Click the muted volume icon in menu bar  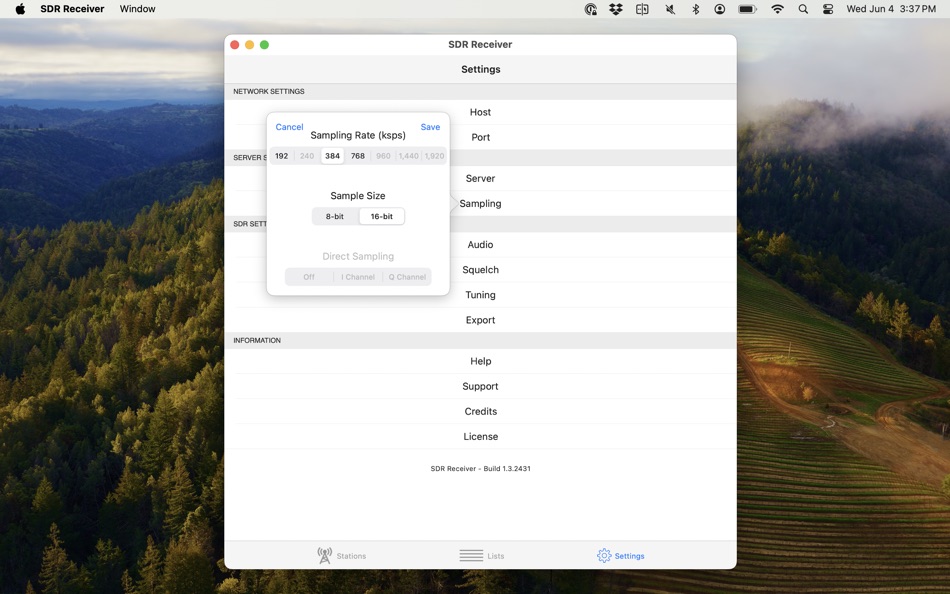point(670,8)
